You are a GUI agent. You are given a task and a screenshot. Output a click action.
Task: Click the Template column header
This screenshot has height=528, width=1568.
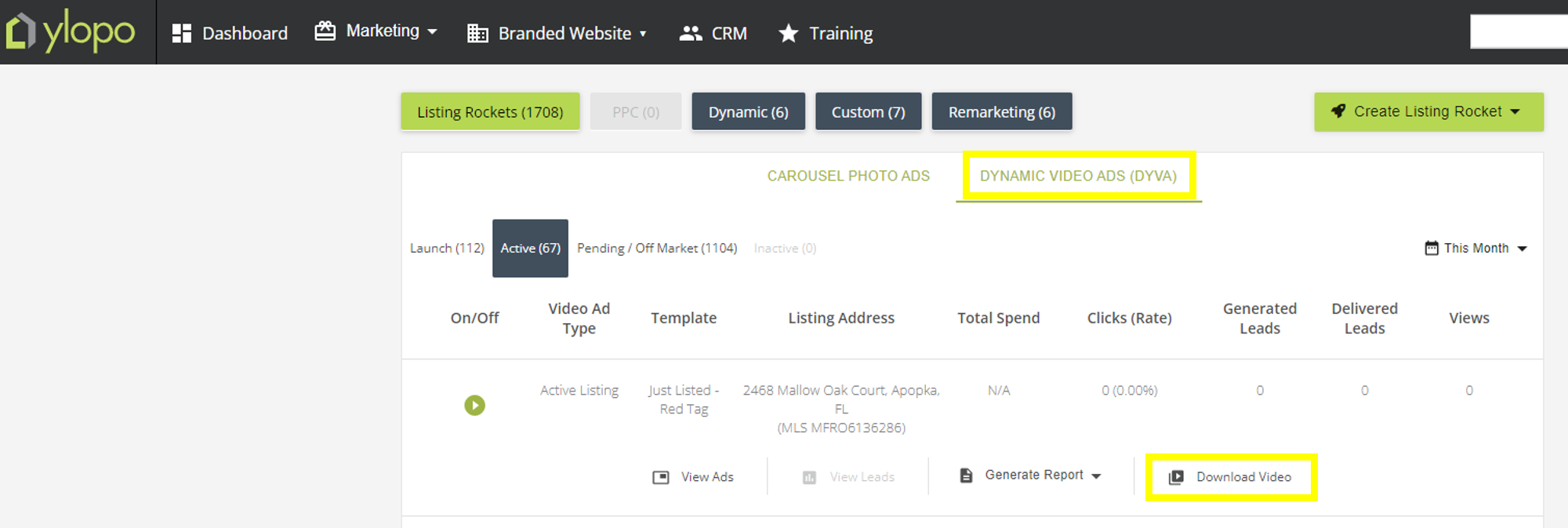(684, 318)
